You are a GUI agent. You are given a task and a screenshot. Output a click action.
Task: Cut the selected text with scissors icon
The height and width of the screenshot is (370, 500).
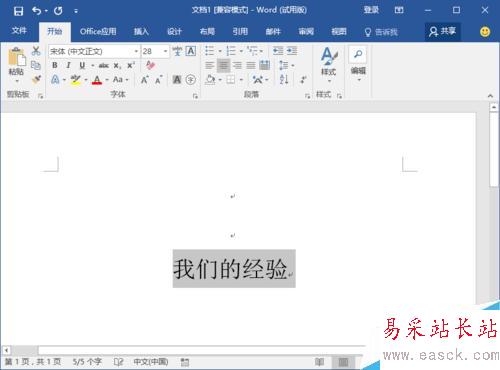click(x=36, y=51)
